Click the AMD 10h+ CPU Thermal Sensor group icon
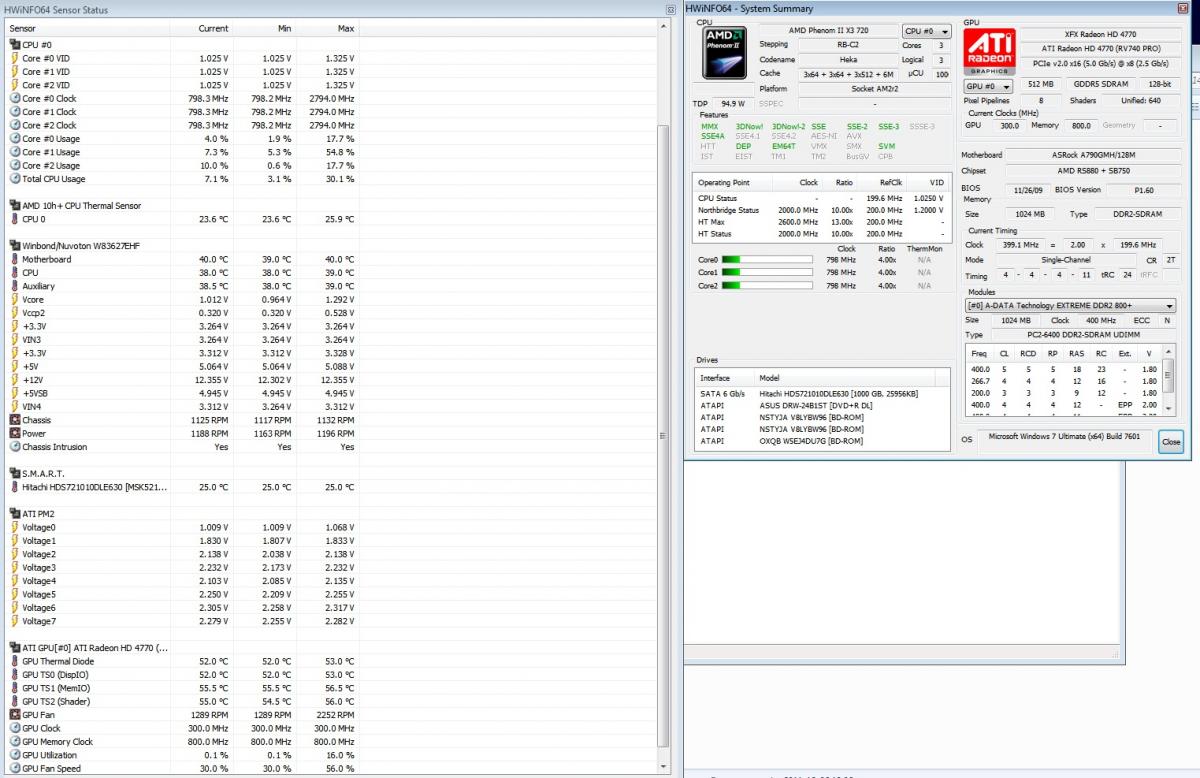 coord(14,206)
